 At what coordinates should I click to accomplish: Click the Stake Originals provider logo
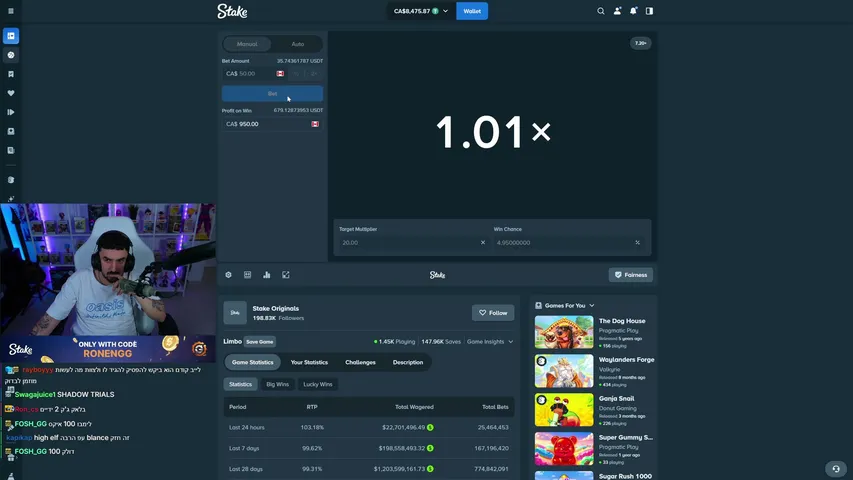pyautogui.click(x=235, y=312)
